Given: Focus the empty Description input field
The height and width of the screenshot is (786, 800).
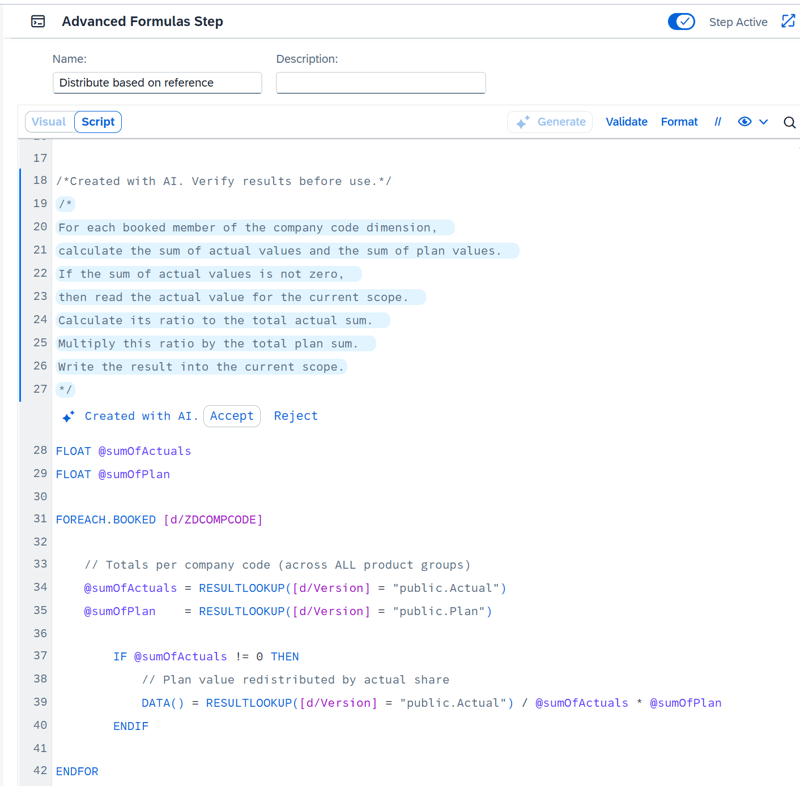Looking at the screenshot, I should click(x=381, y=83).
